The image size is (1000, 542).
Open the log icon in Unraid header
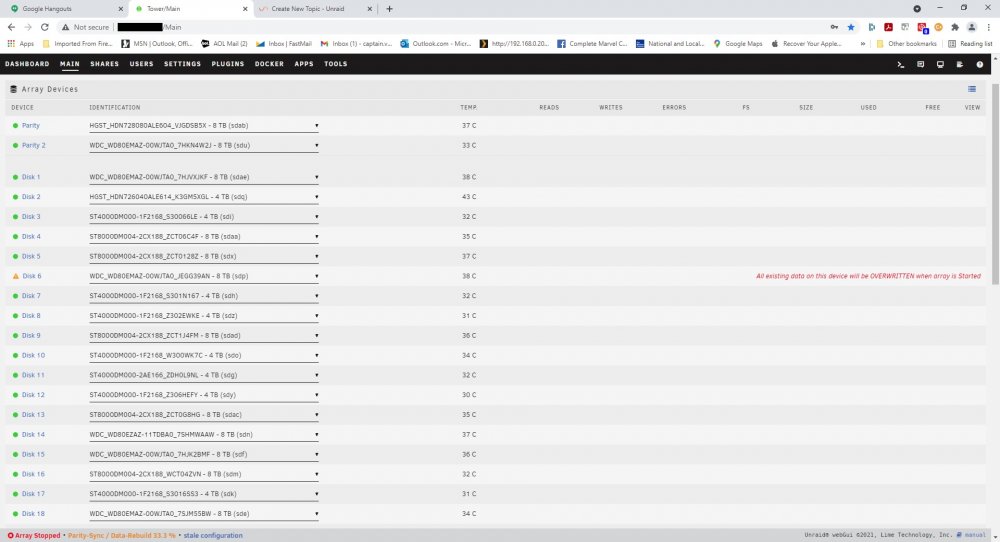[960, 64]
